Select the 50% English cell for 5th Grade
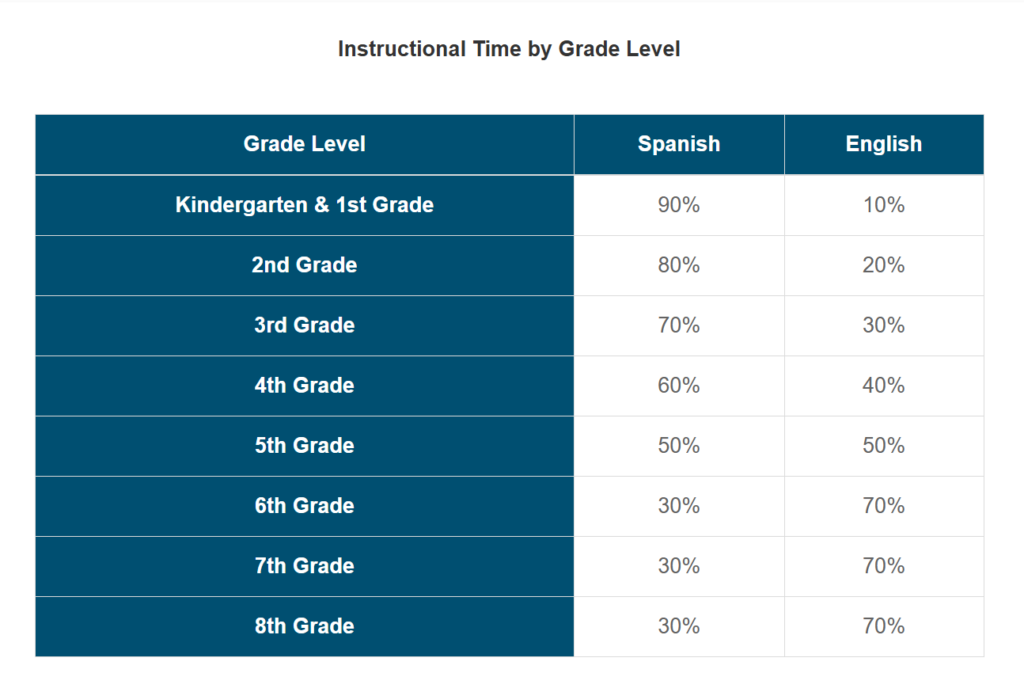The height and width of the screenshot is (692, 1024). coord(884,445)
